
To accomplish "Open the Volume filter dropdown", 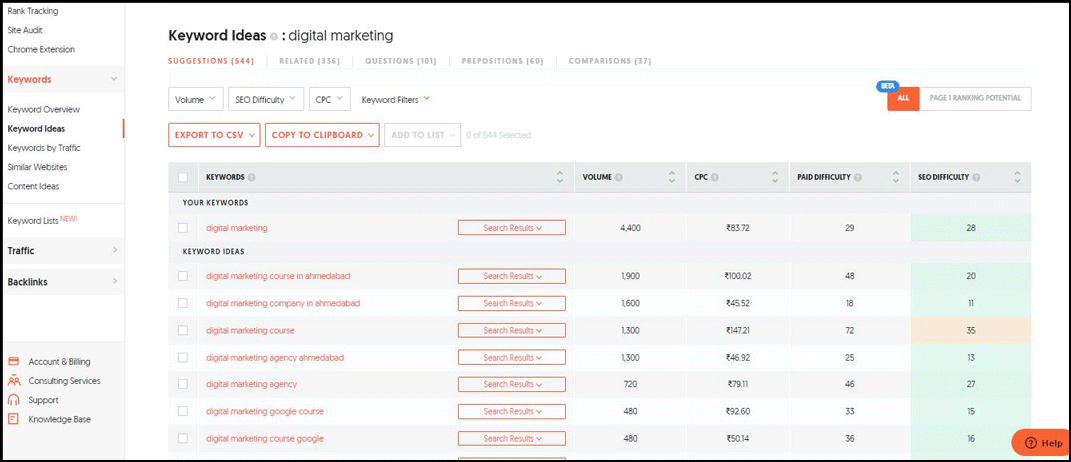I will coord(195,100).
